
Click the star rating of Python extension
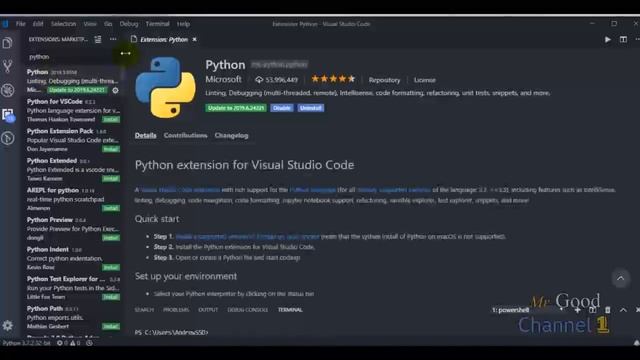(x=333, y=79)
